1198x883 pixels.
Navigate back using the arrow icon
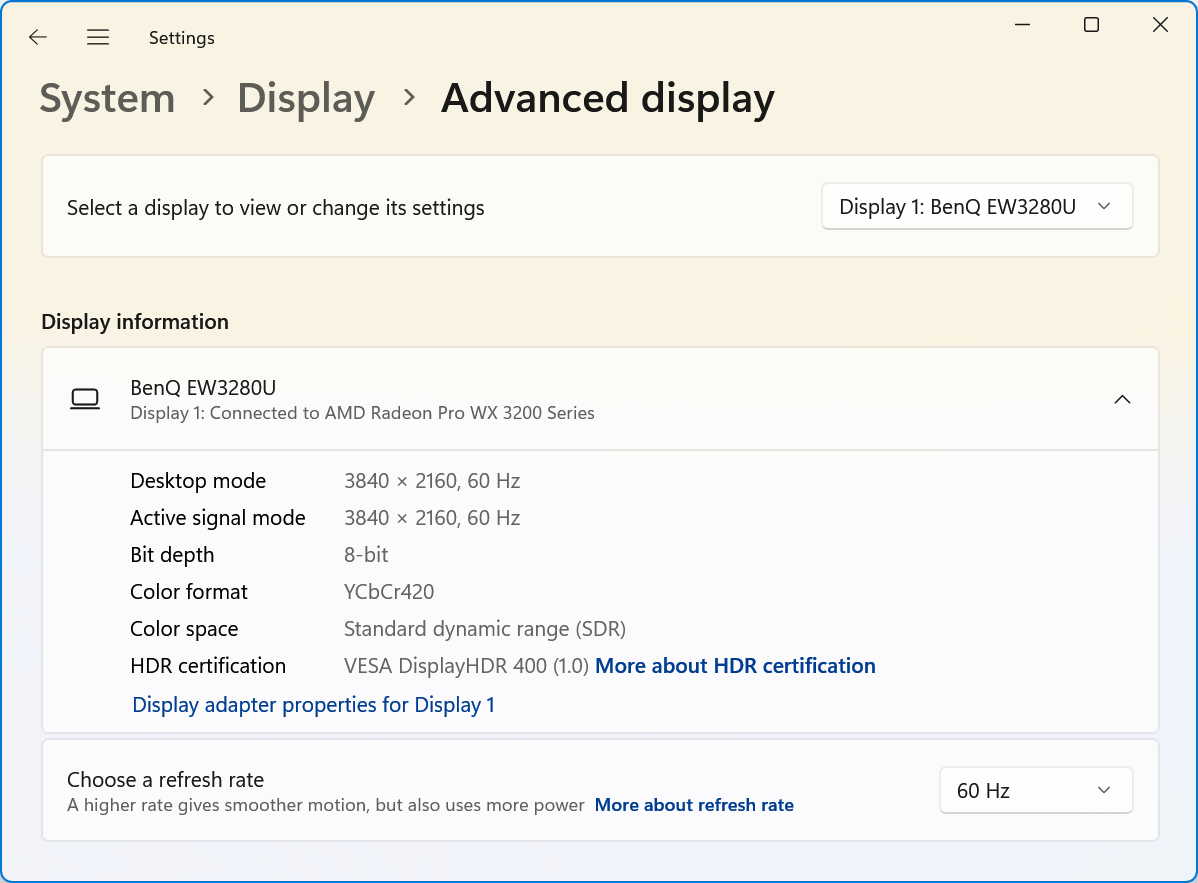pyautogui.click(x=37, y=37)
